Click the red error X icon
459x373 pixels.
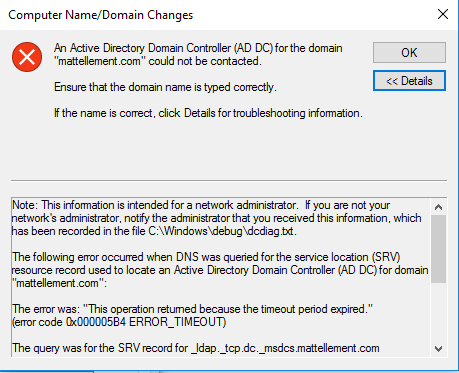(x=27, y=57)
